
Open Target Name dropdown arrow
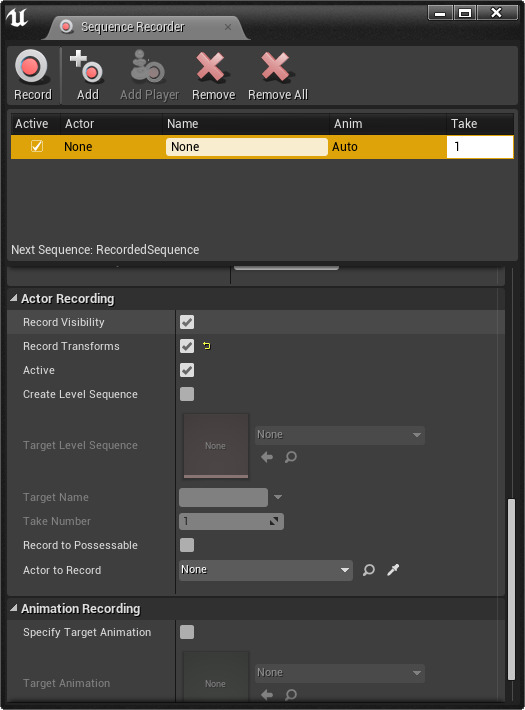click(x=278, y=497)
